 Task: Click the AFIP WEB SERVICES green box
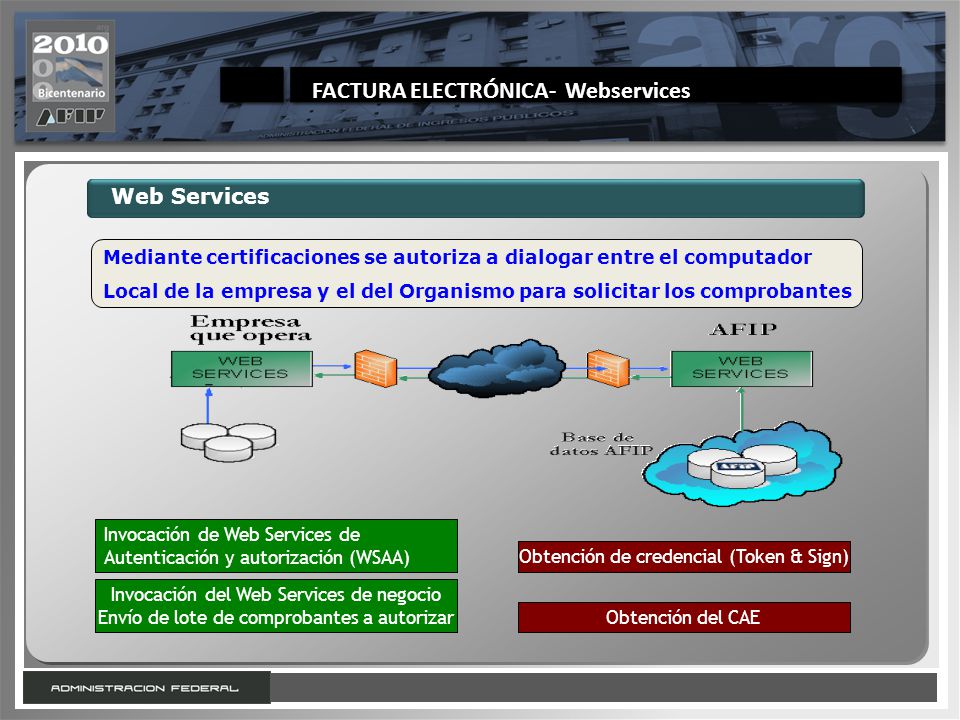tap(741, 369)
